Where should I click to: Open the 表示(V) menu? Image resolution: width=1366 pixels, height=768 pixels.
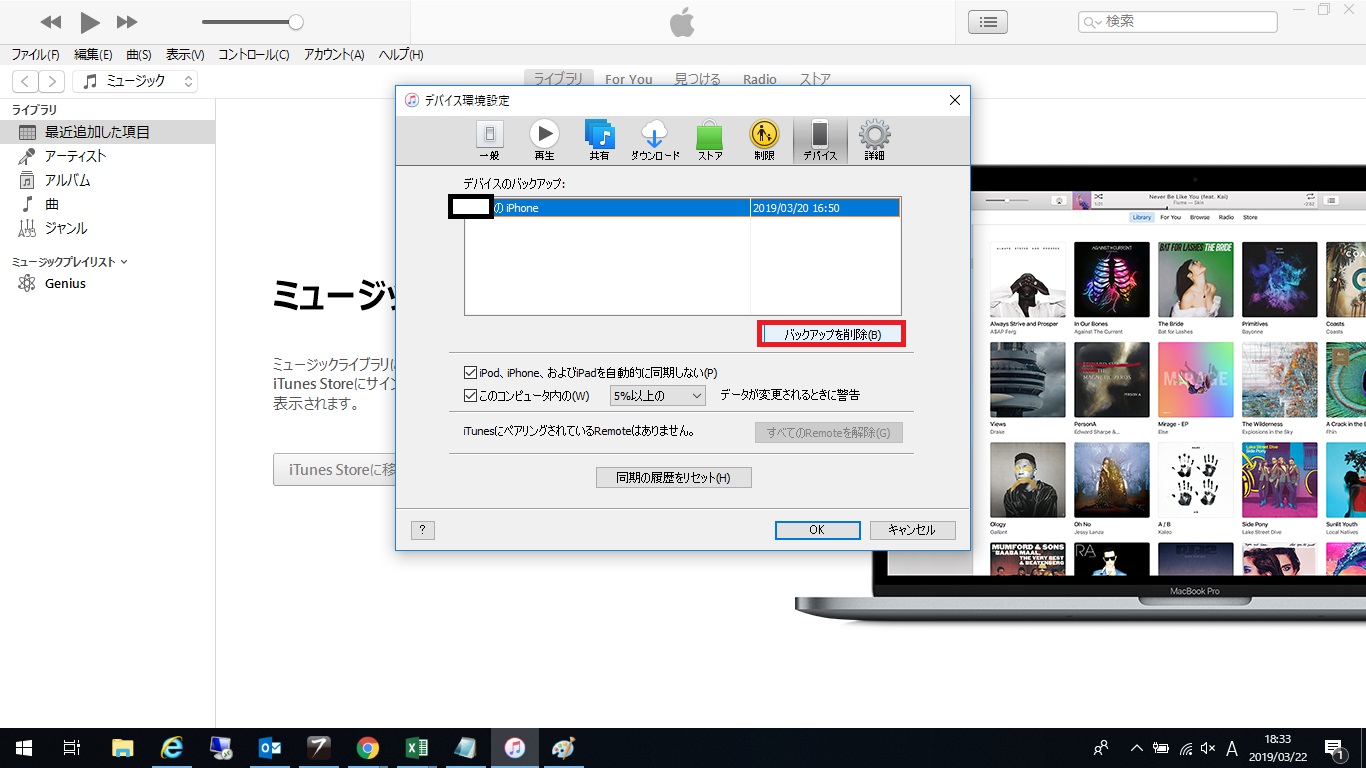(185, 55)
